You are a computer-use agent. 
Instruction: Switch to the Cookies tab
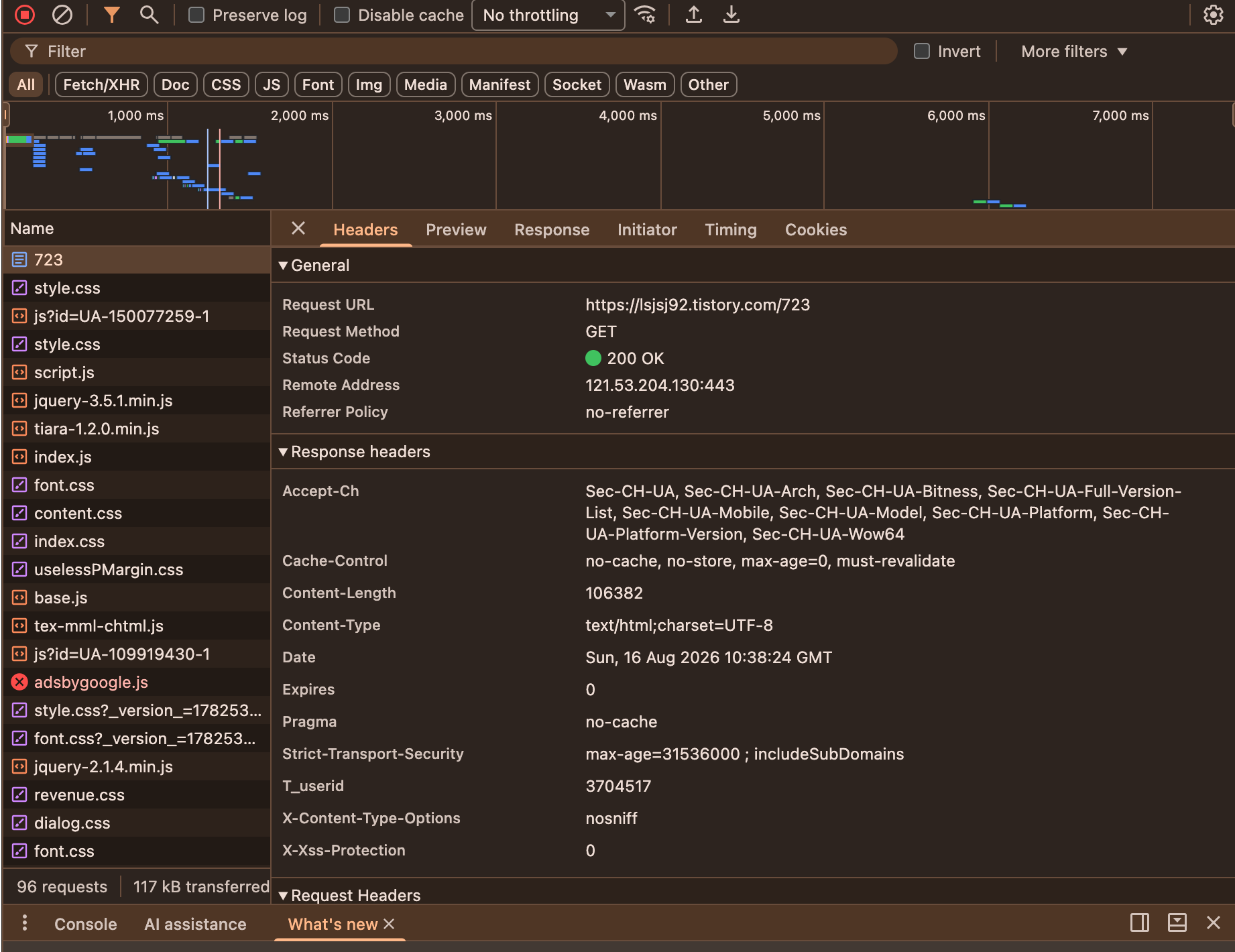[816, 229]
